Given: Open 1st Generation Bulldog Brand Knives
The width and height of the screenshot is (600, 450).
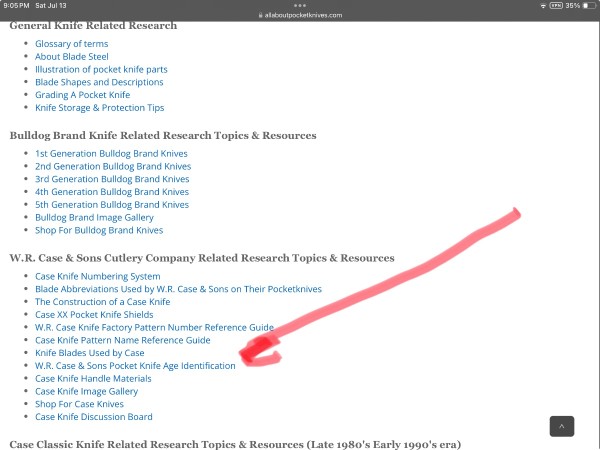Looking at the screenshot, I should [111, 153].
